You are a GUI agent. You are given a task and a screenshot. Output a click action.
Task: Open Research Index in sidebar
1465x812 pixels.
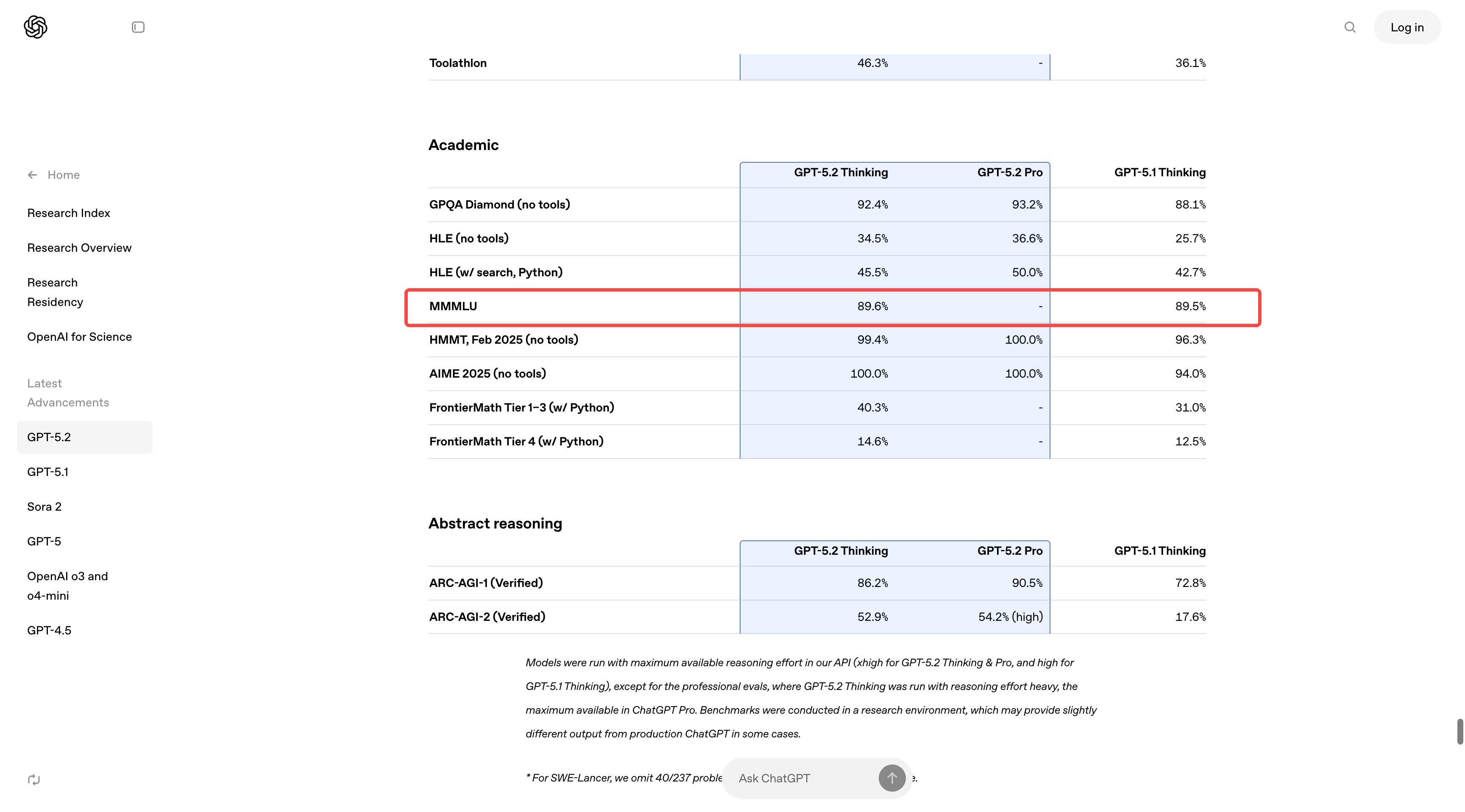click(x=68, y=213)
